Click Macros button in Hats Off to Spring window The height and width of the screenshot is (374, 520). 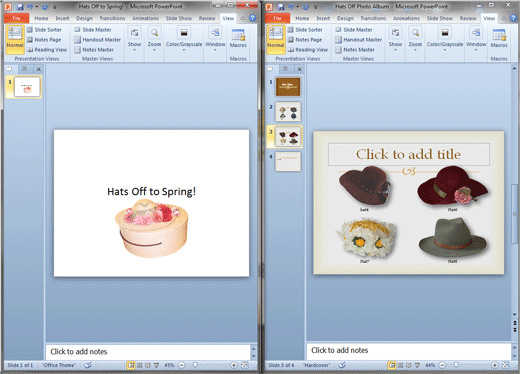pos(238,38)
